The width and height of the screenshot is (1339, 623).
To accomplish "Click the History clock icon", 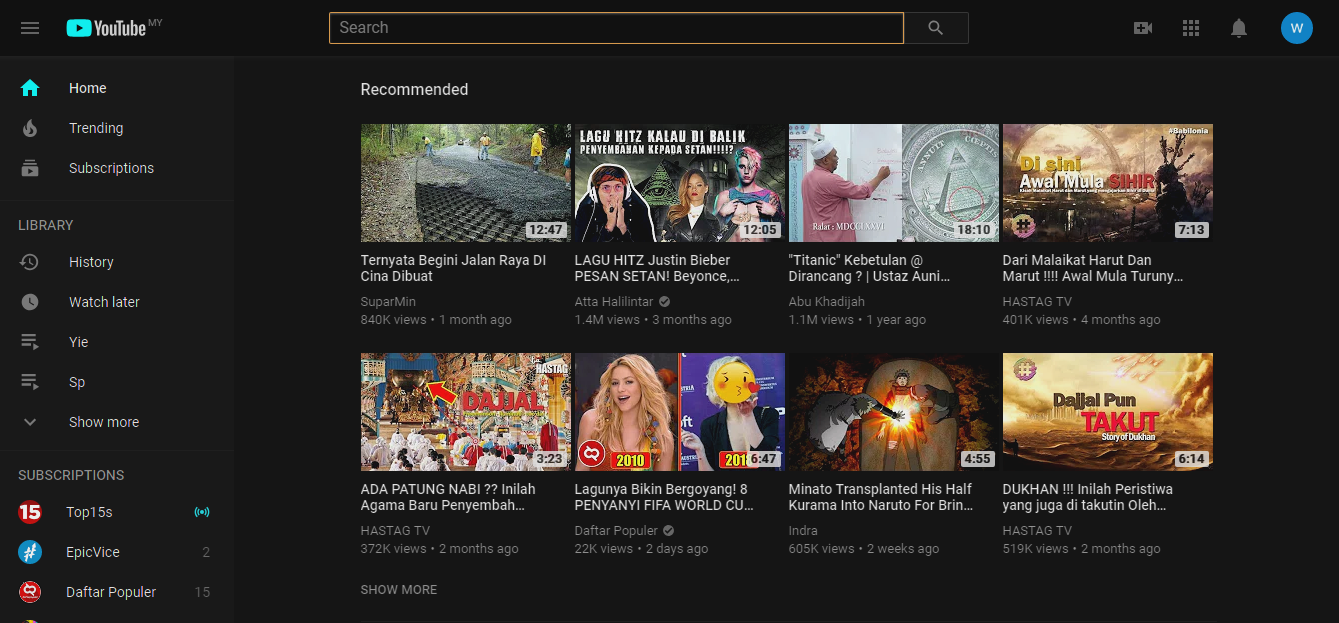I will click(30, 262).
